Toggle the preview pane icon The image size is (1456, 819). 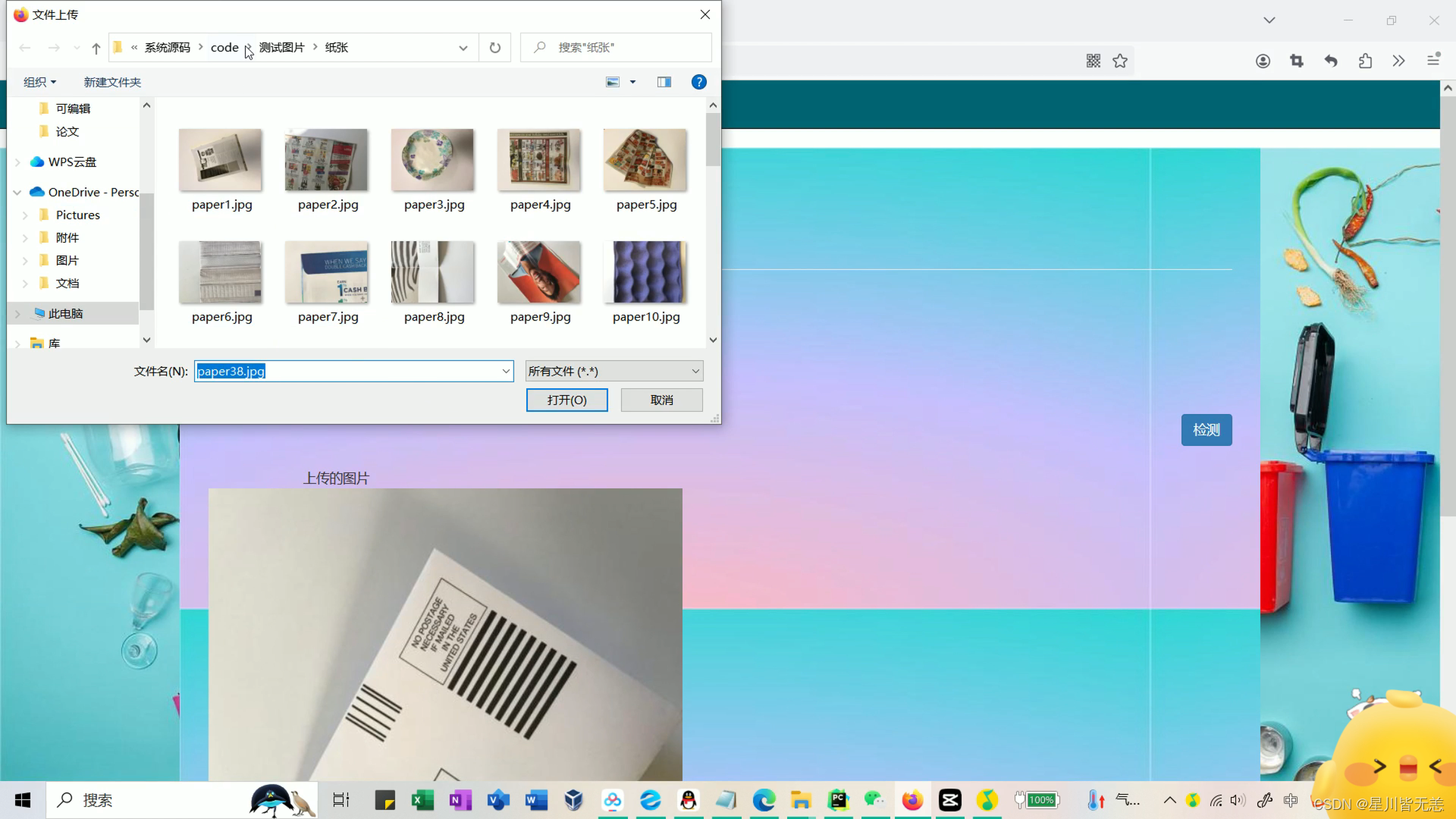pos(664,82)
